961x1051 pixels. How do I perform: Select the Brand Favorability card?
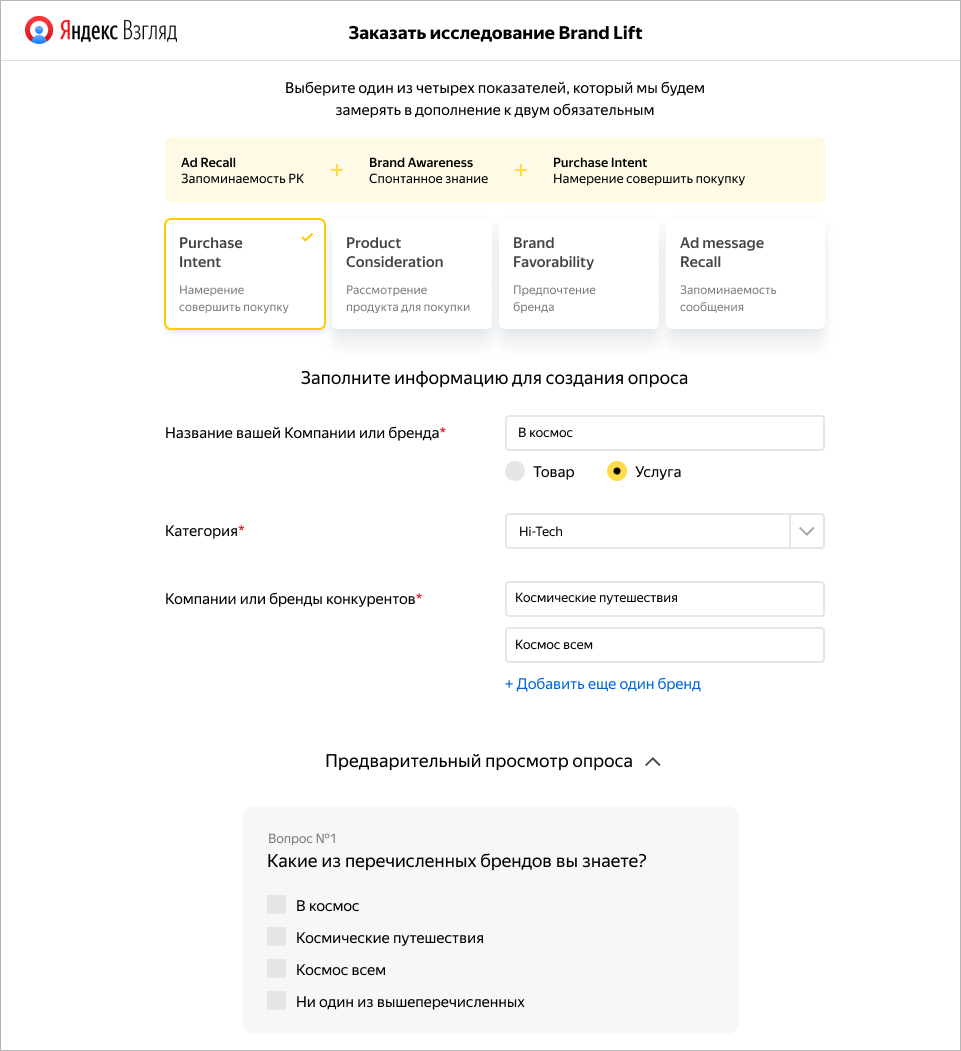pos(578,273)
